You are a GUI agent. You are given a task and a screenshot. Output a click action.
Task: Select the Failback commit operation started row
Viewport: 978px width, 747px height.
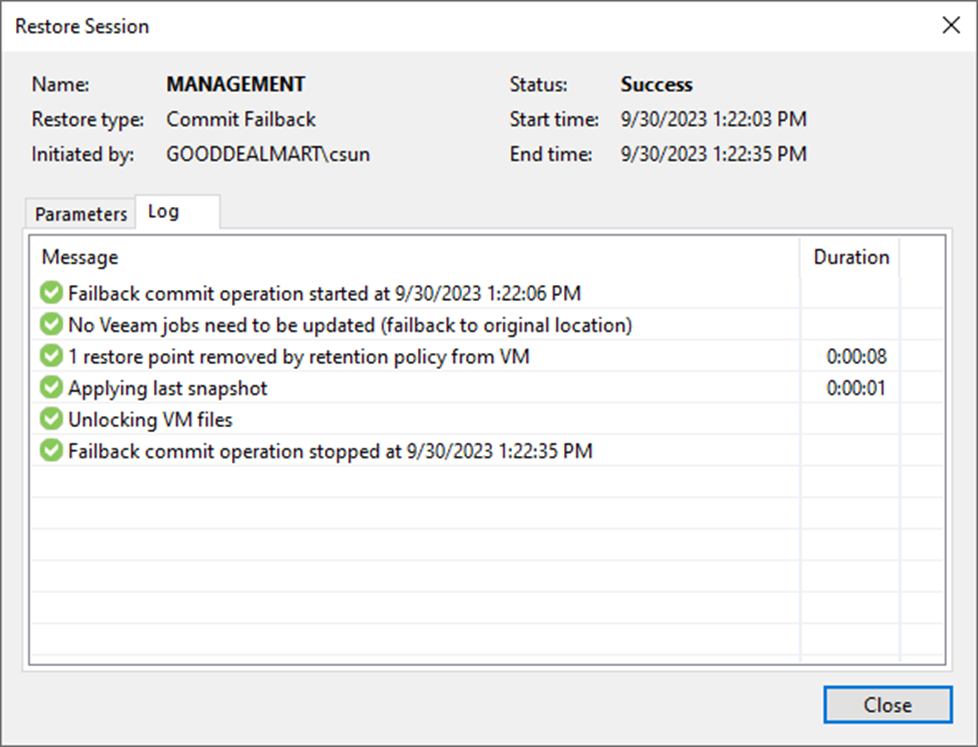[x=487, y=293]
